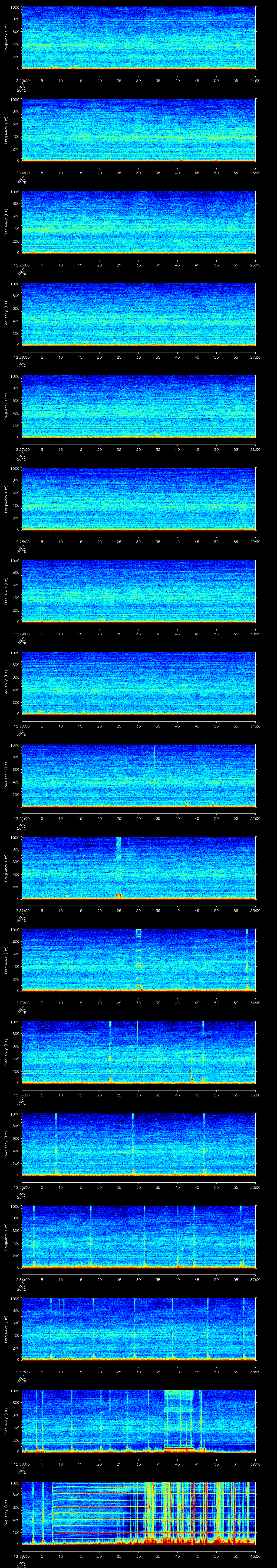
Task: Open the 12:25 spectrogram panel
Action: [138, 222]
